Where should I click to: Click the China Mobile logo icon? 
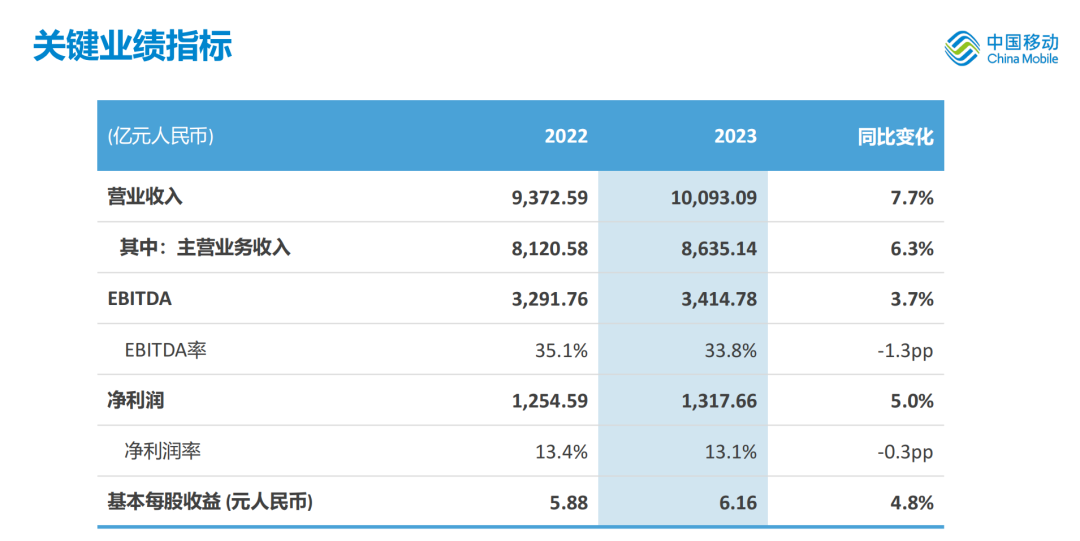[962, 48]
